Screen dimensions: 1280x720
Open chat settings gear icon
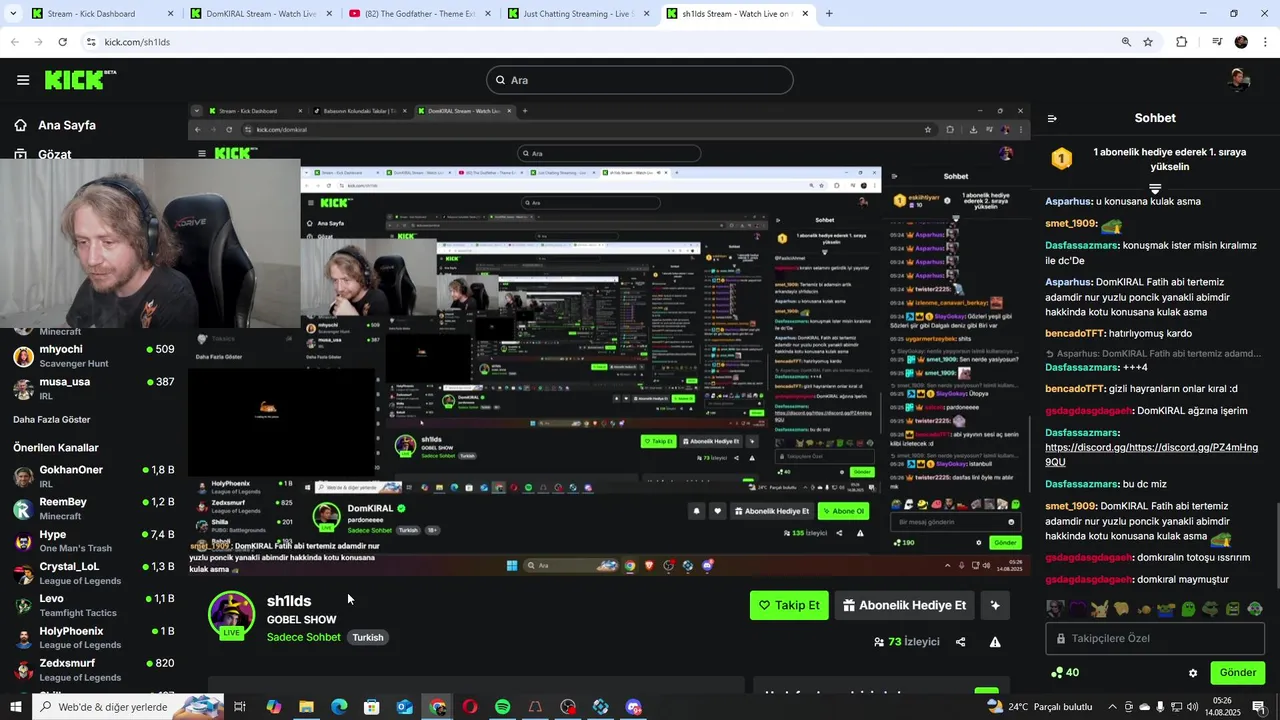click(1193, 673)
